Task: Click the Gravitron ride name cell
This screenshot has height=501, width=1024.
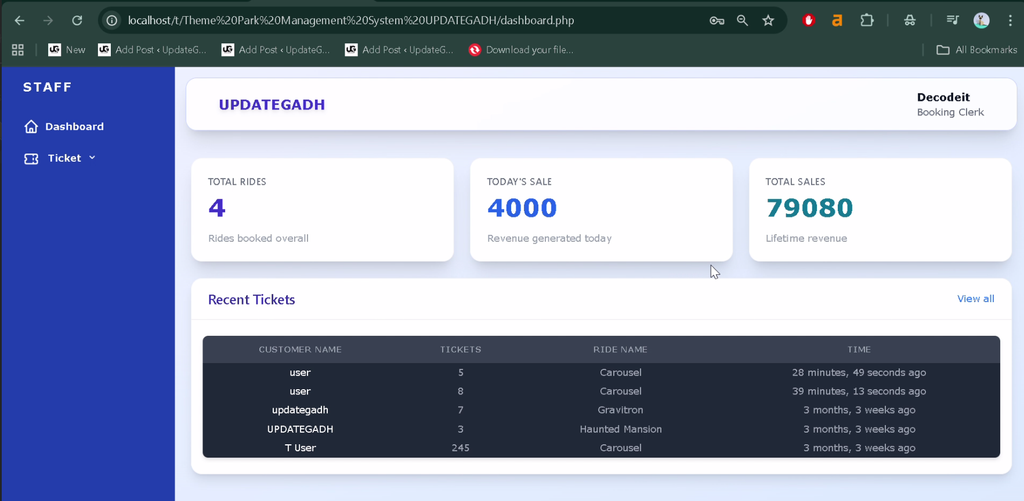Action: pyautogui.click(x=620, y=410)
